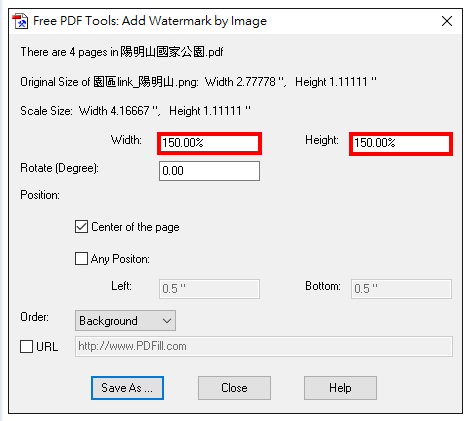Click the Width percentage input field
The width and height of the screenshot is (469, 421).
click(209, 143)
